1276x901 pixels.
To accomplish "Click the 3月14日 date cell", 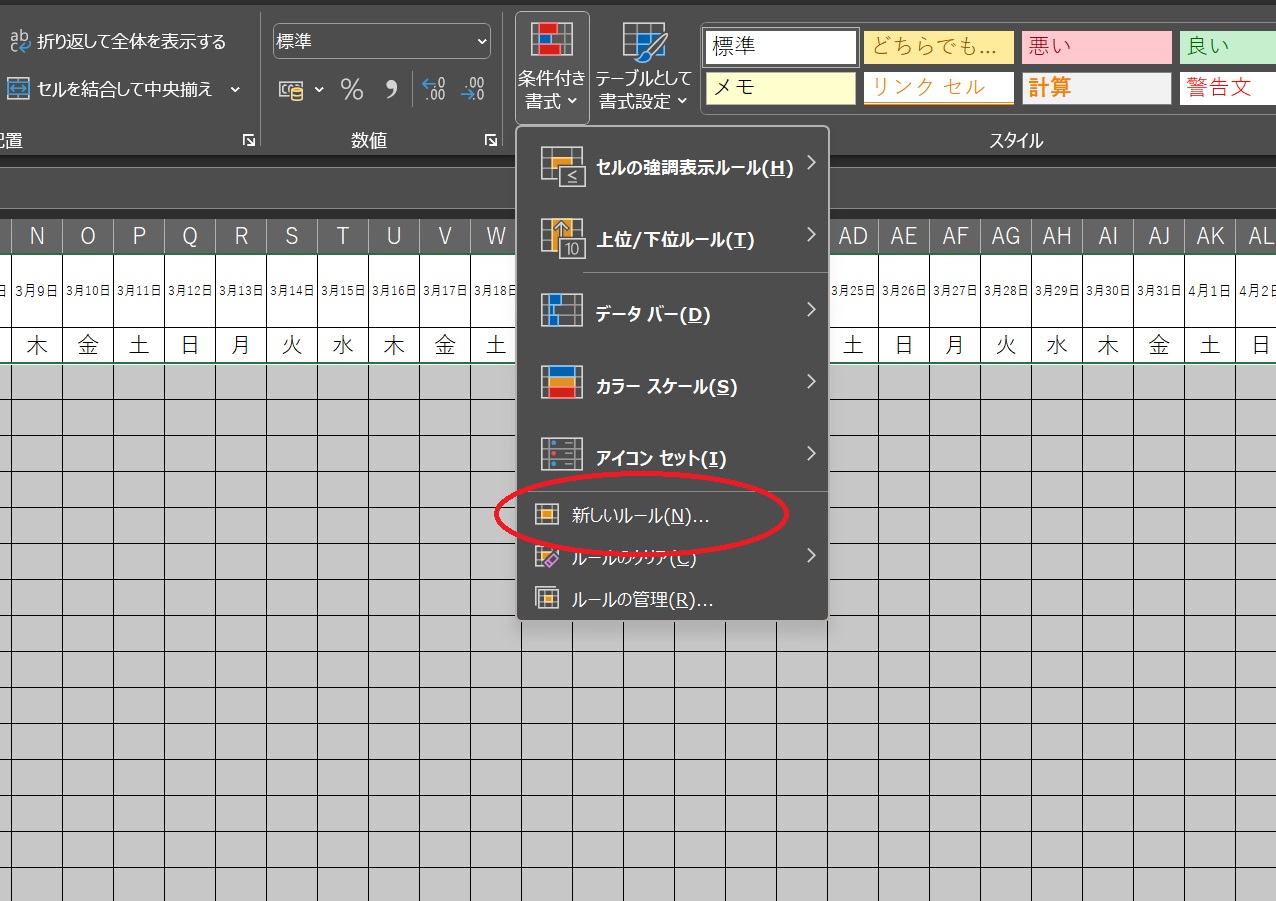I will 292,291.
